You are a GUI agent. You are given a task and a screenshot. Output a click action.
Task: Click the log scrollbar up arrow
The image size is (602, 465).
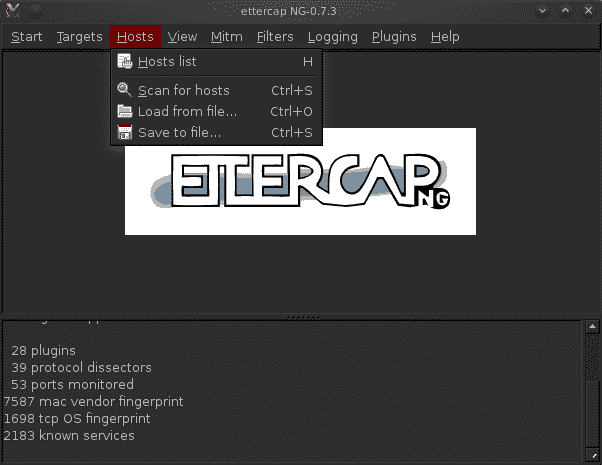(592, 327)
